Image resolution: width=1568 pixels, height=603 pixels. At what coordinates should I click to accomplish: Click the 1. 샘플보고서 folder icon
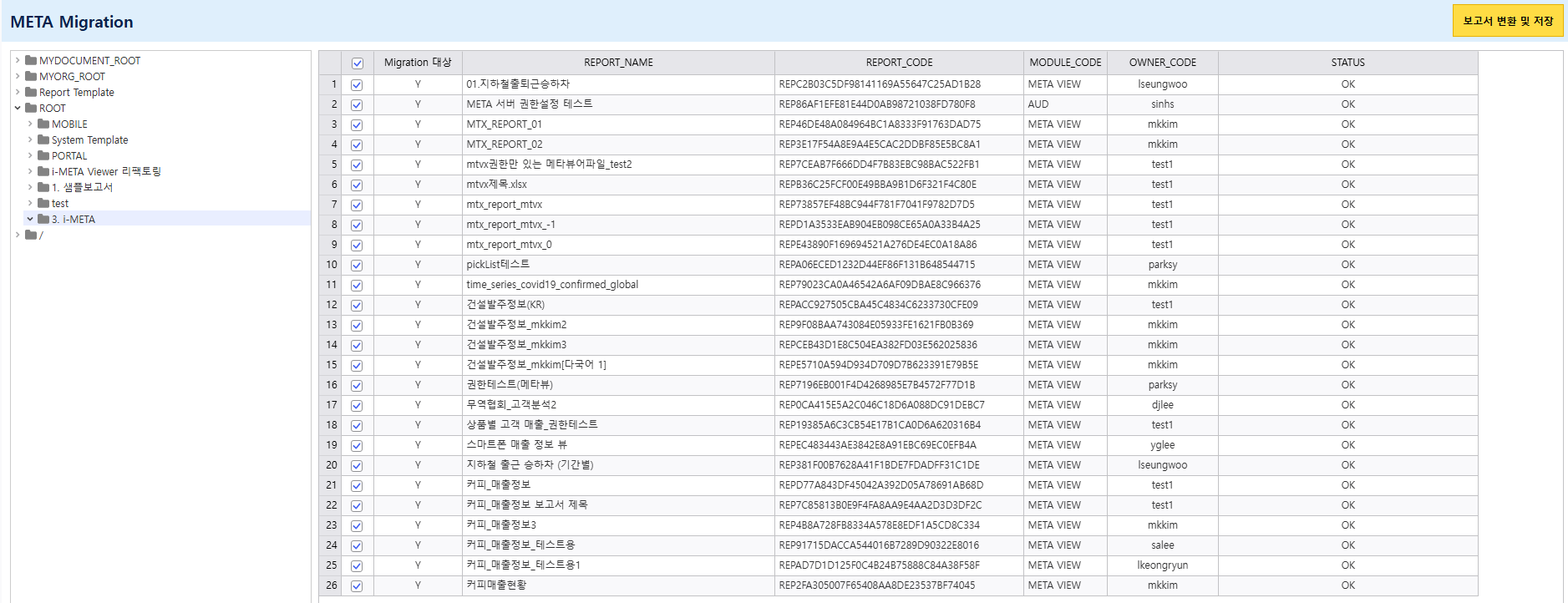(x=43, y=187)
